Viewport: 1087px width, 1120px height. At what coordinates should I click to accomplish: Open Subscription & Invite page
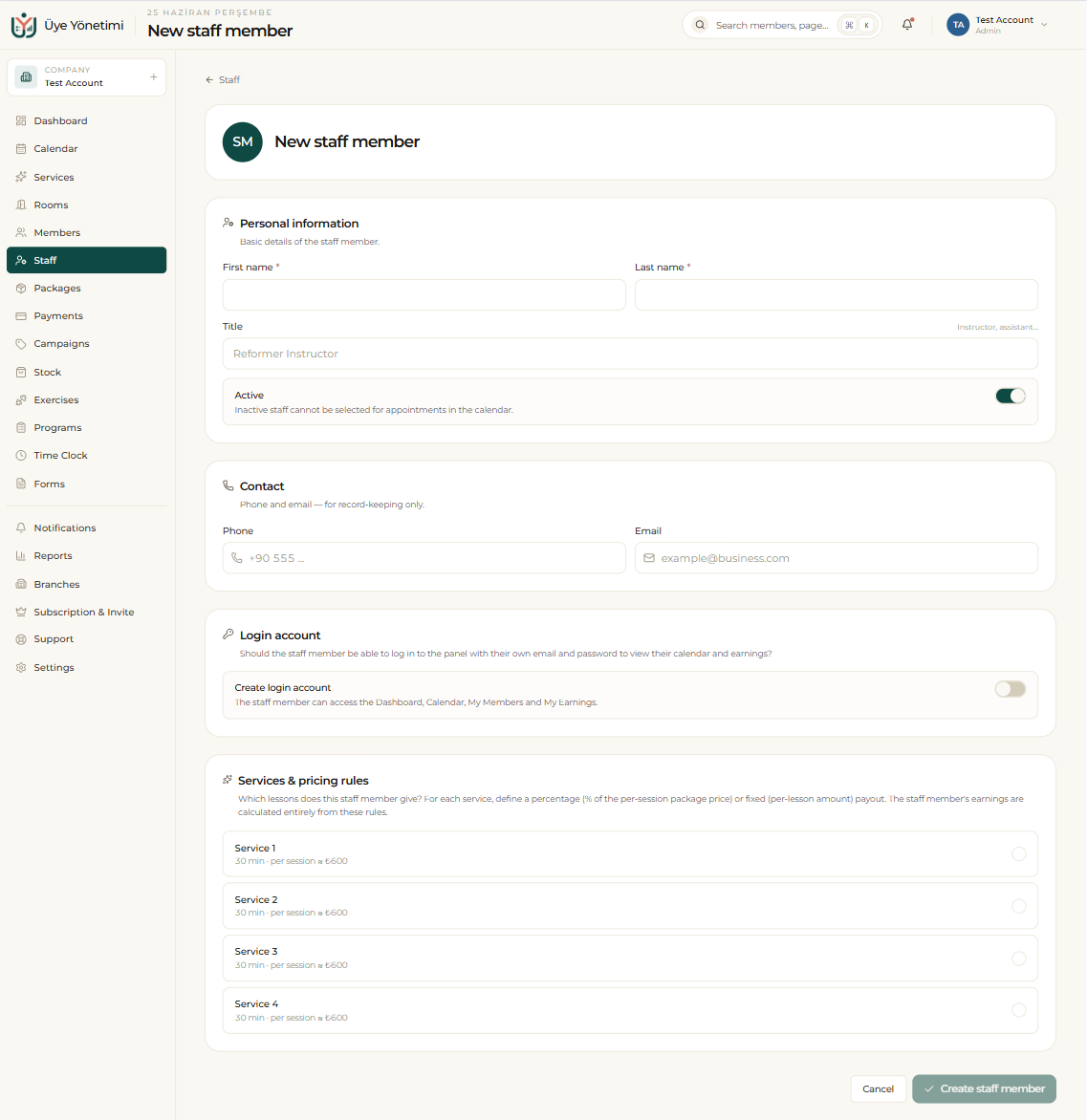86,613
